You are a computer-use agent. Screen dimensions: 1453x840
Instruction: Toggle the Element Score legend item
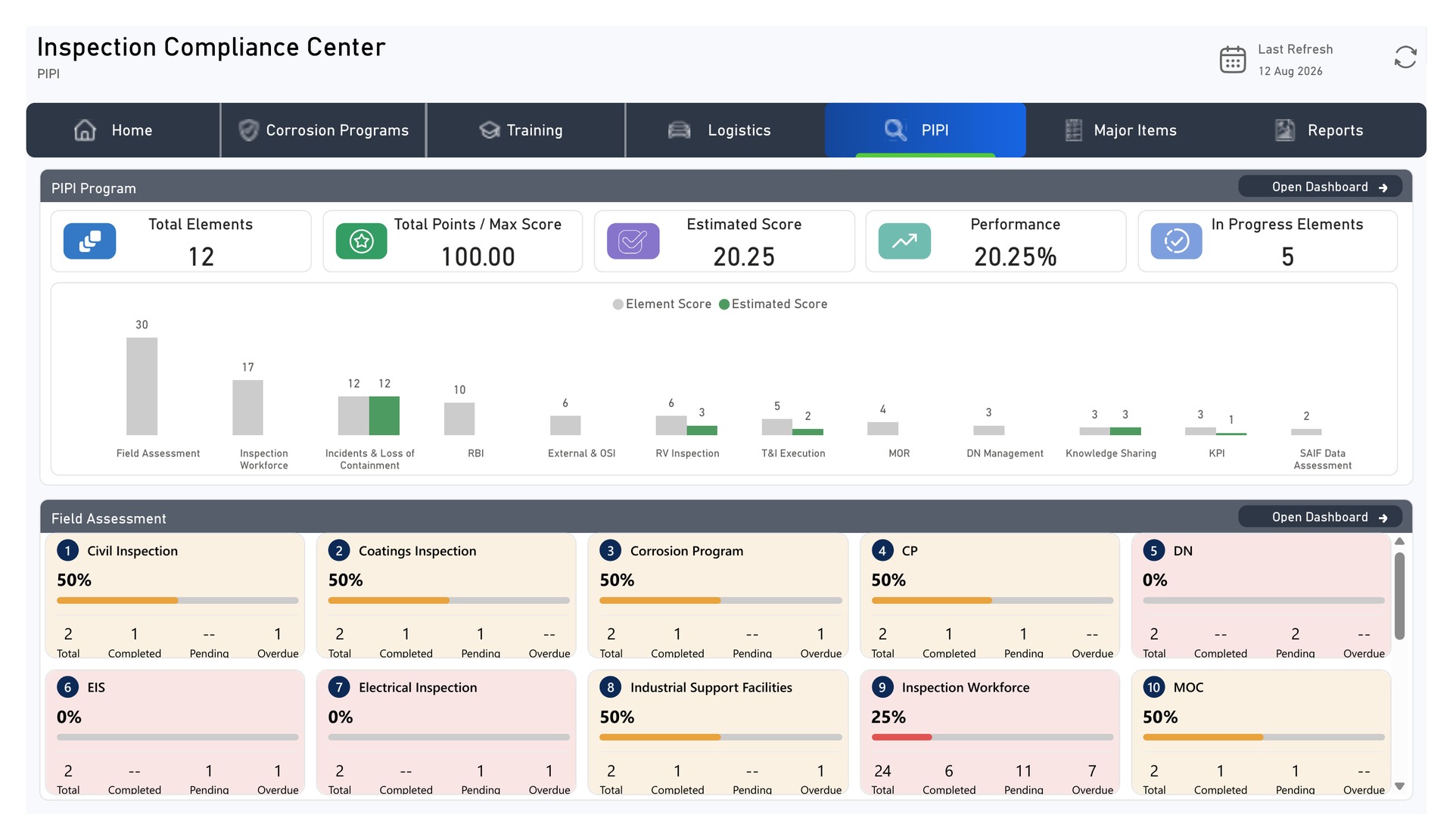[x=662, y=304]
